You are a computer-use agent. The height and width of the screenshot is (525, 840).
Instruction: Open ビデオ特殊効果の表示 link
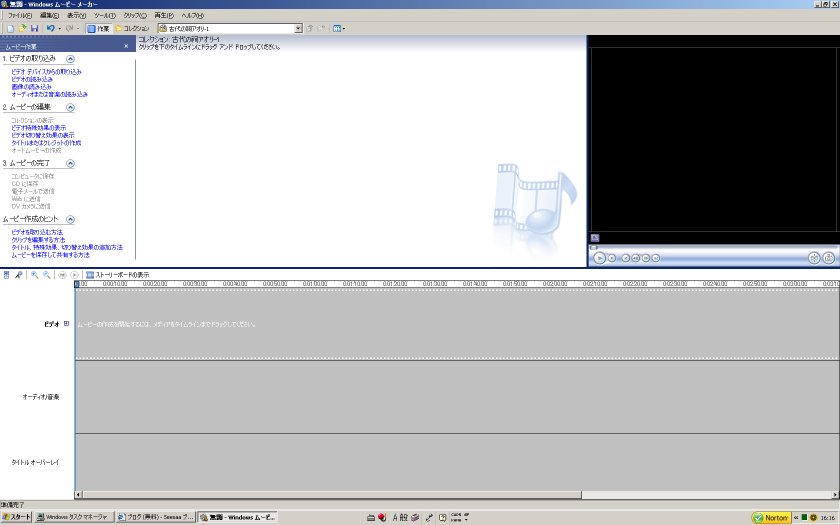coord(39,128)
